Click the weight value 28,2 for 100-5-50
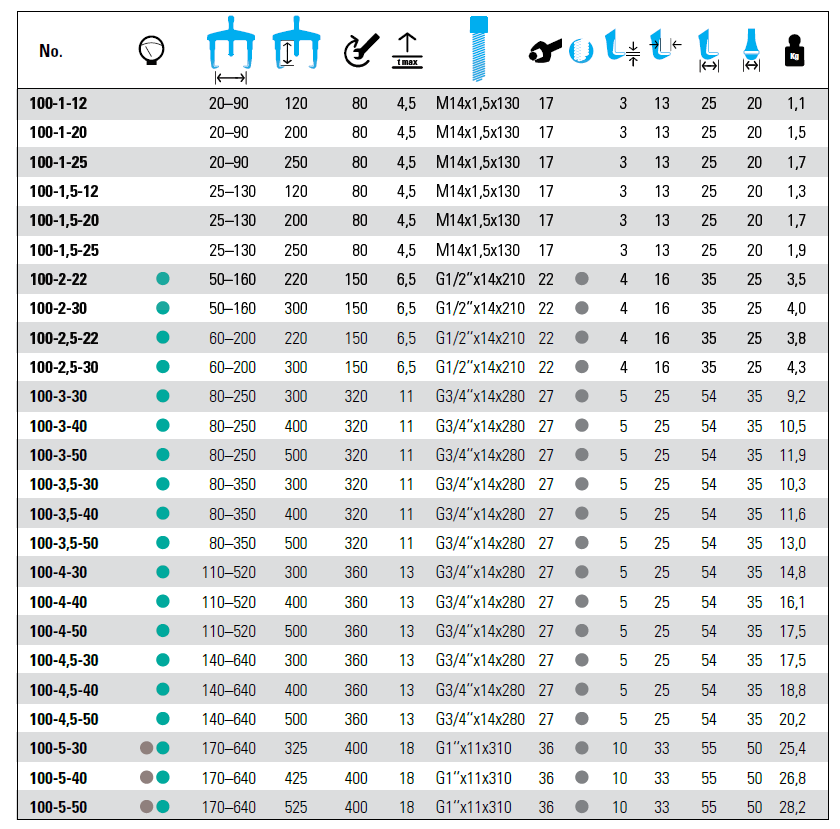Image resolution: width=840 pixels, height=829 pixels. tap(796, 807)
